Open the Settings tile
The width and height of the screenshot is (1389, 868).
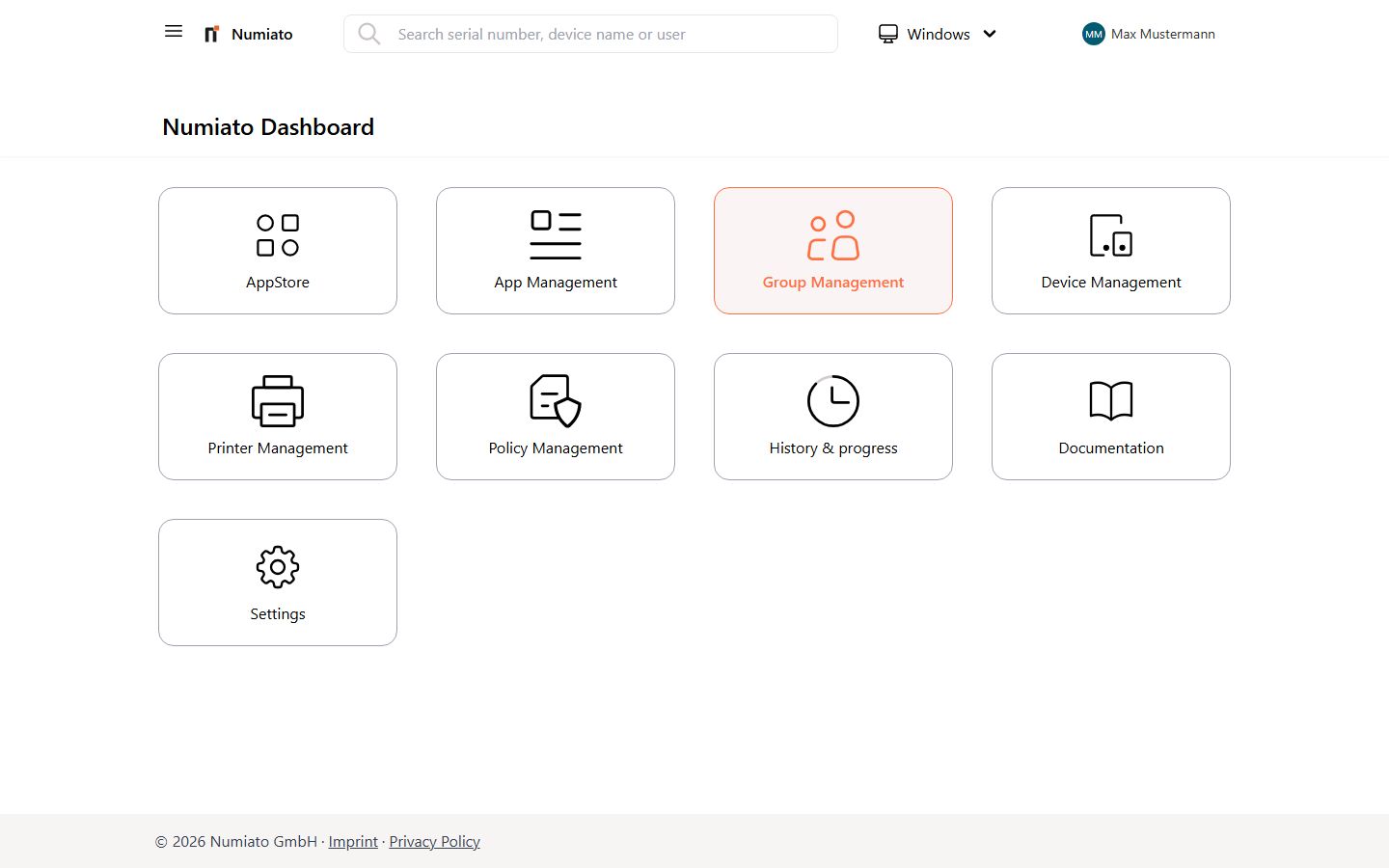[278, 583]
